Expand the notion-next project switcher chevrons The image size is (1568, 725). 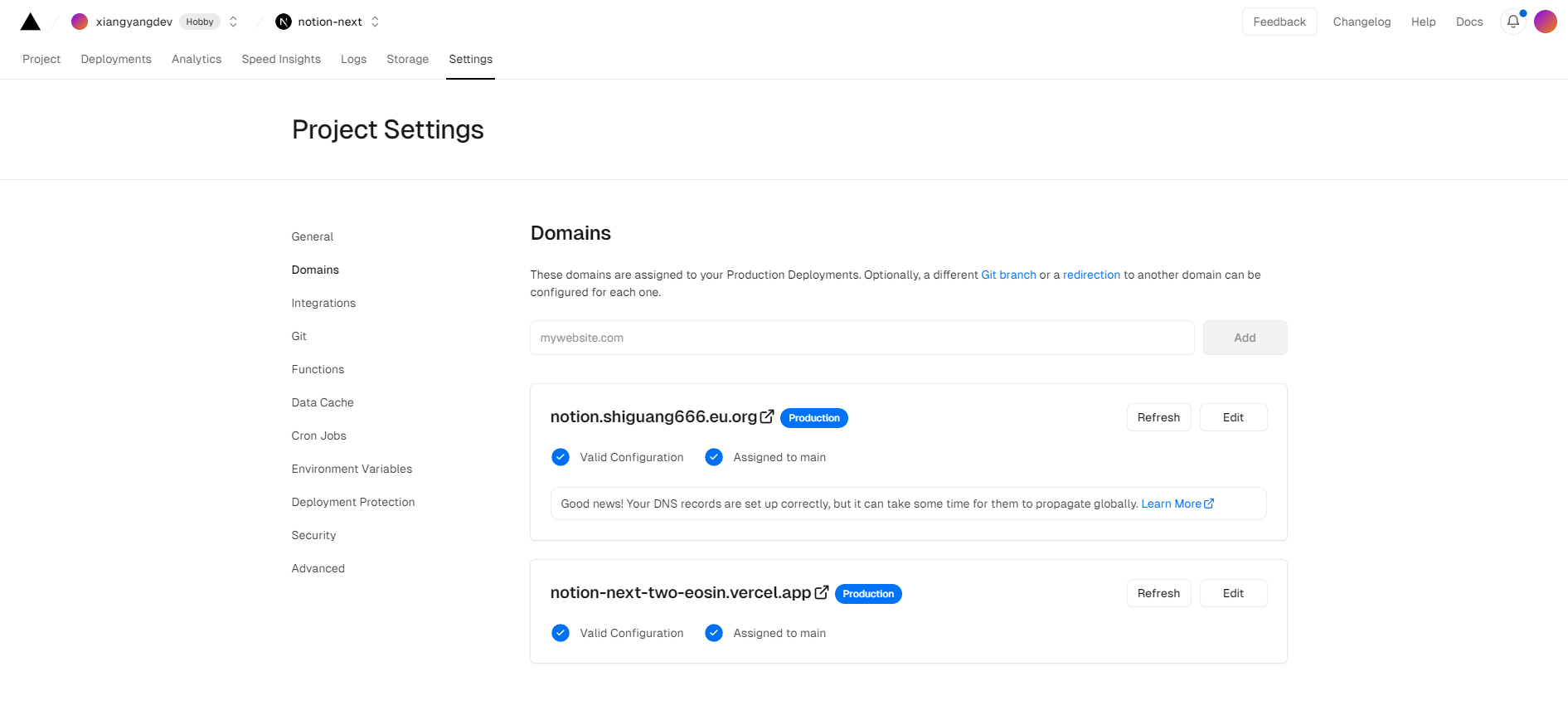[375, 22]
